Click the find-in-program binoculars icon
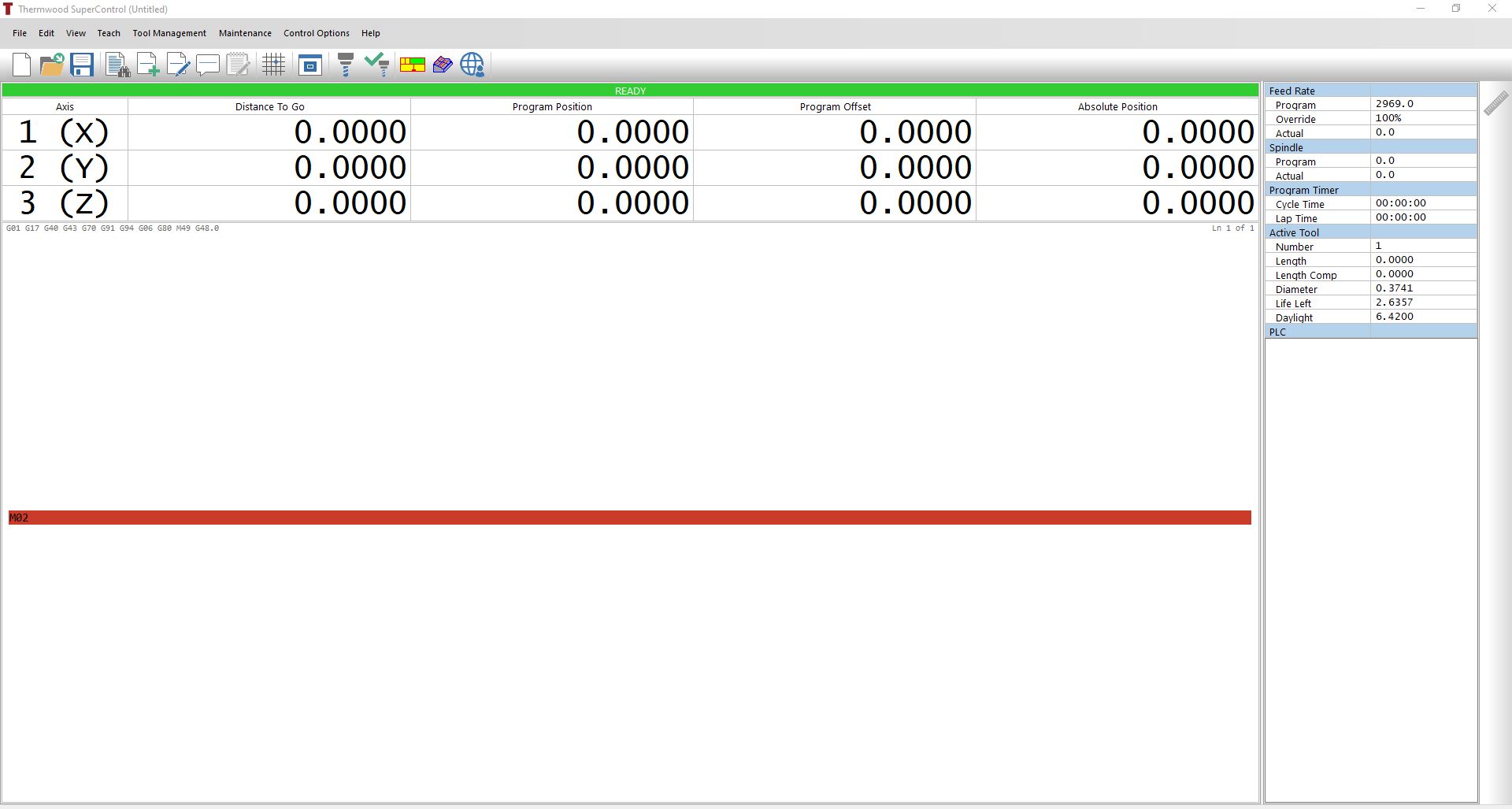Image resolution: width=1512 pixels, height=809 pixels. [x=117, y=65]
